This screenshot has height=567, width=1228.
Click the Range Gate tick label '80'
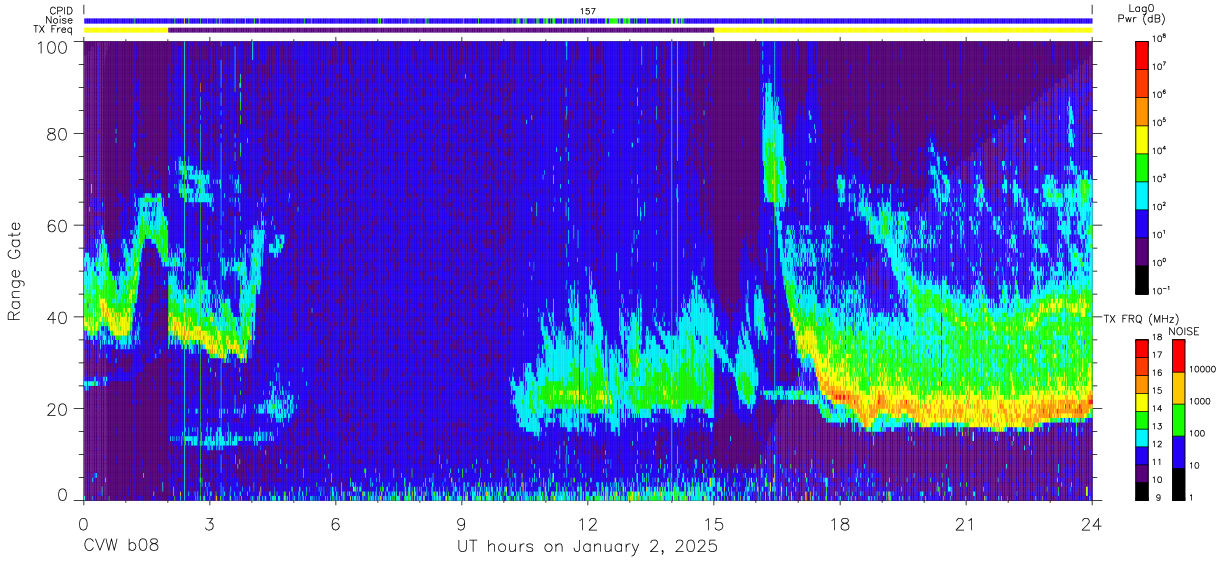59,133
